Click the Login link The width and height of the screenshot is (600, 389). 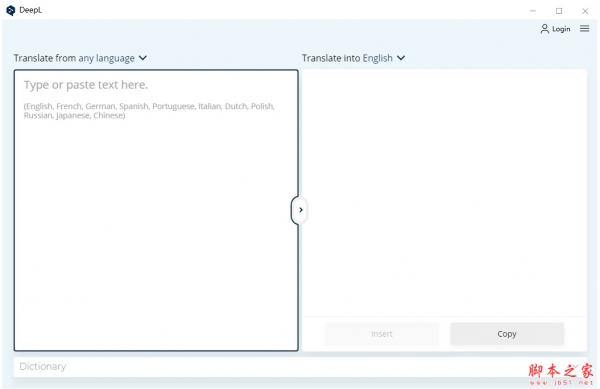tap(561, 29)
